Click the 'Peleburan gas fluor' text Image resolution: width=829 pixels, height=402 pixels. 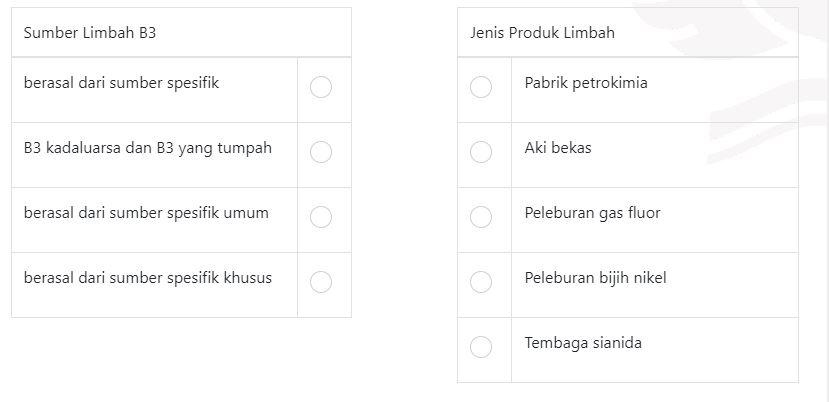click(x=592, y=213)
